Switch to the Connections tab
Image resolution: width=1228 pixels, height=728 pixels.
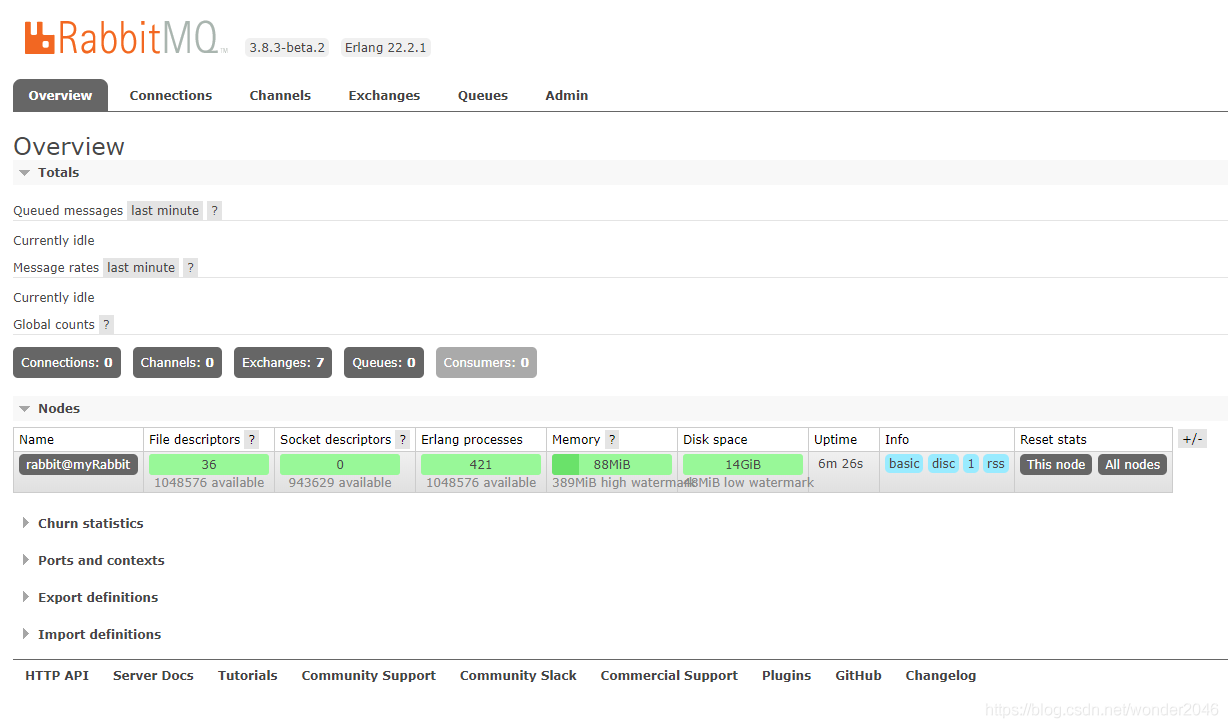171,96
